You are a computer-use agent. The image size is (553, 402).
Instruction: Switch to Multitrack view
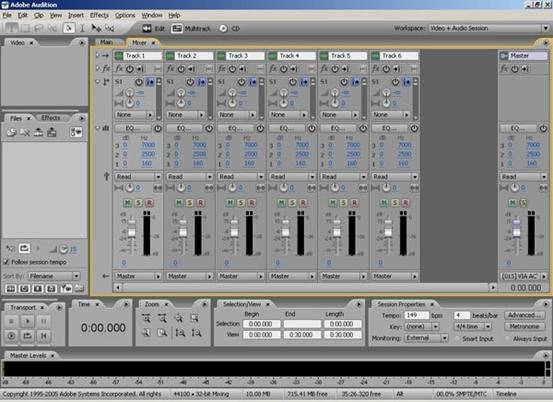pos(191,29)
